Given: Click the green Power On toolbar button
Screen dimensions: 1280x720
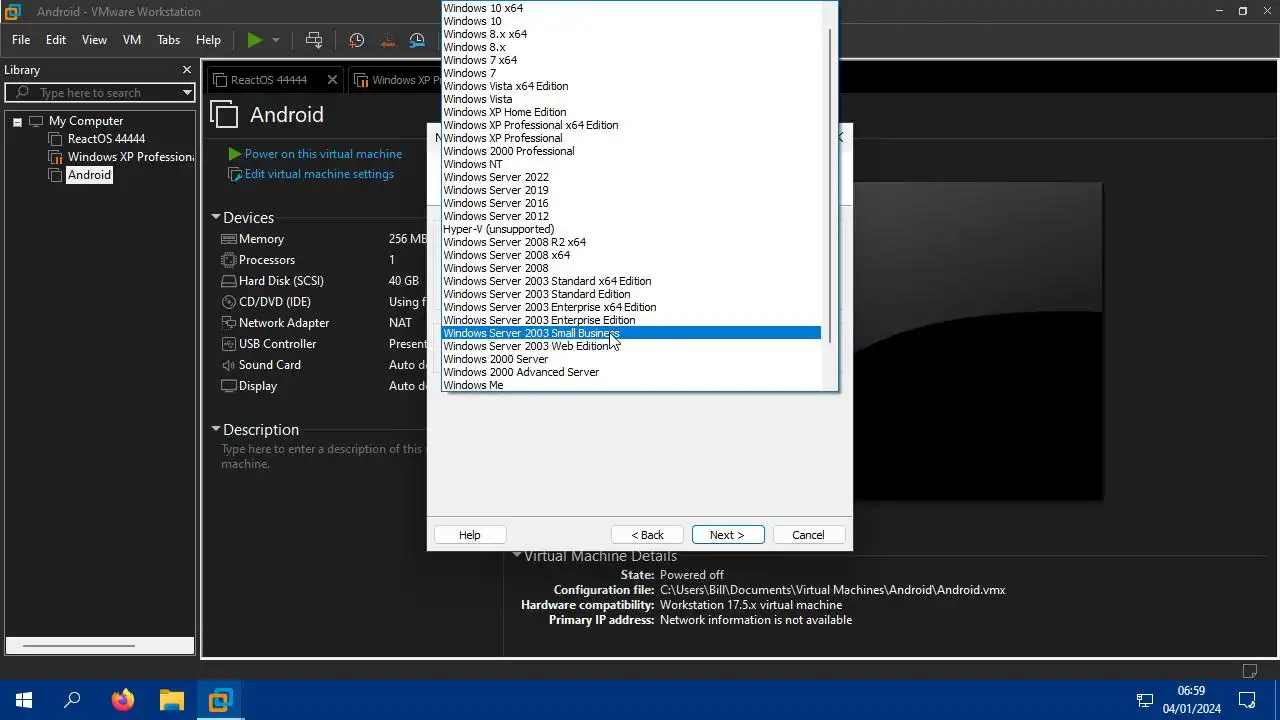Looking at the screenshot, I should coord(254,40).
